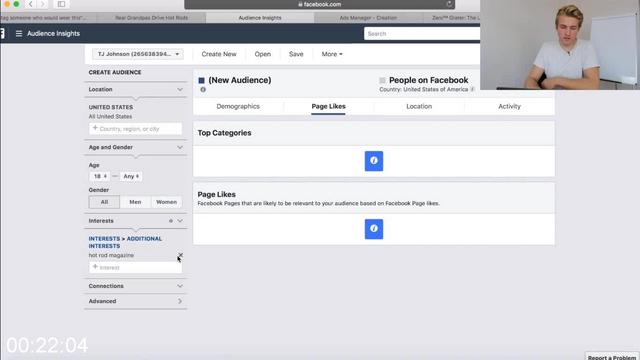Click the Facebook Search box
Screen dimensions: 640x360
tap(422, 33)
